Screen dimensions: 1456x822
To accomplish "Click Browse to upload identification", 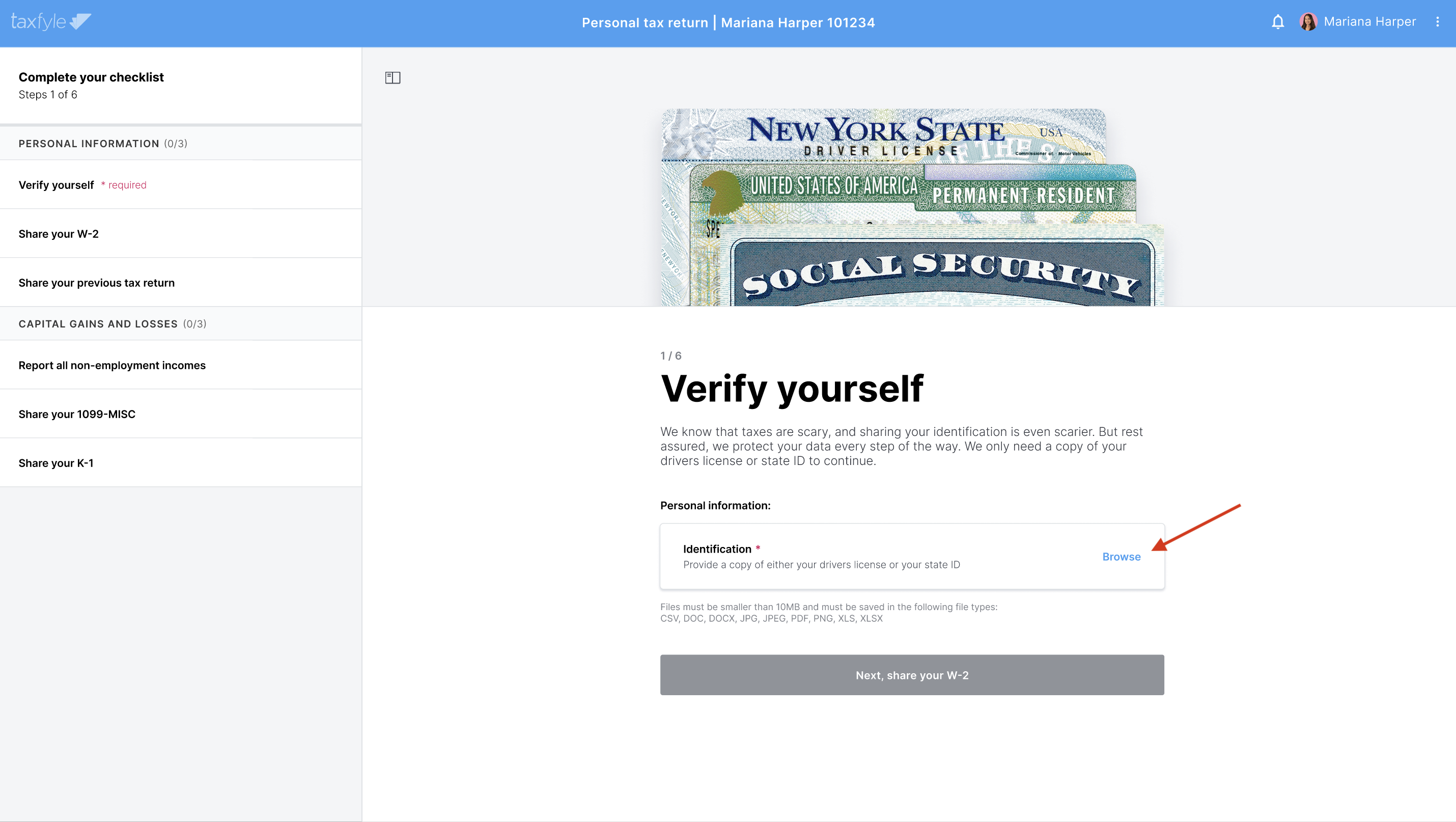I will pyautogui.click(x=1122, y=556).
